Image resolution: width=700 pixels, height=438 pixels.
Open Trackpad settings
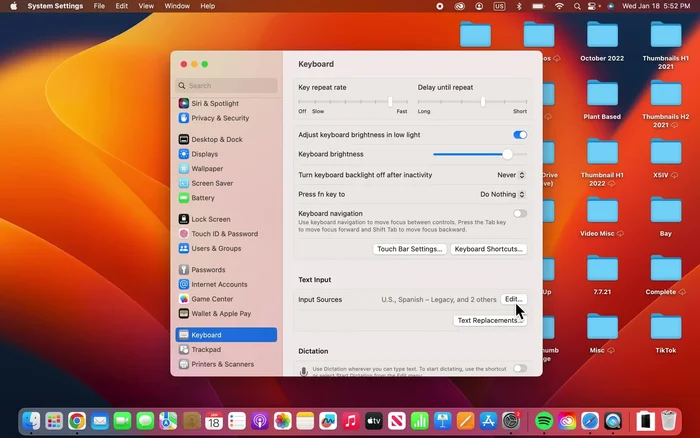[x=206, y=350]
